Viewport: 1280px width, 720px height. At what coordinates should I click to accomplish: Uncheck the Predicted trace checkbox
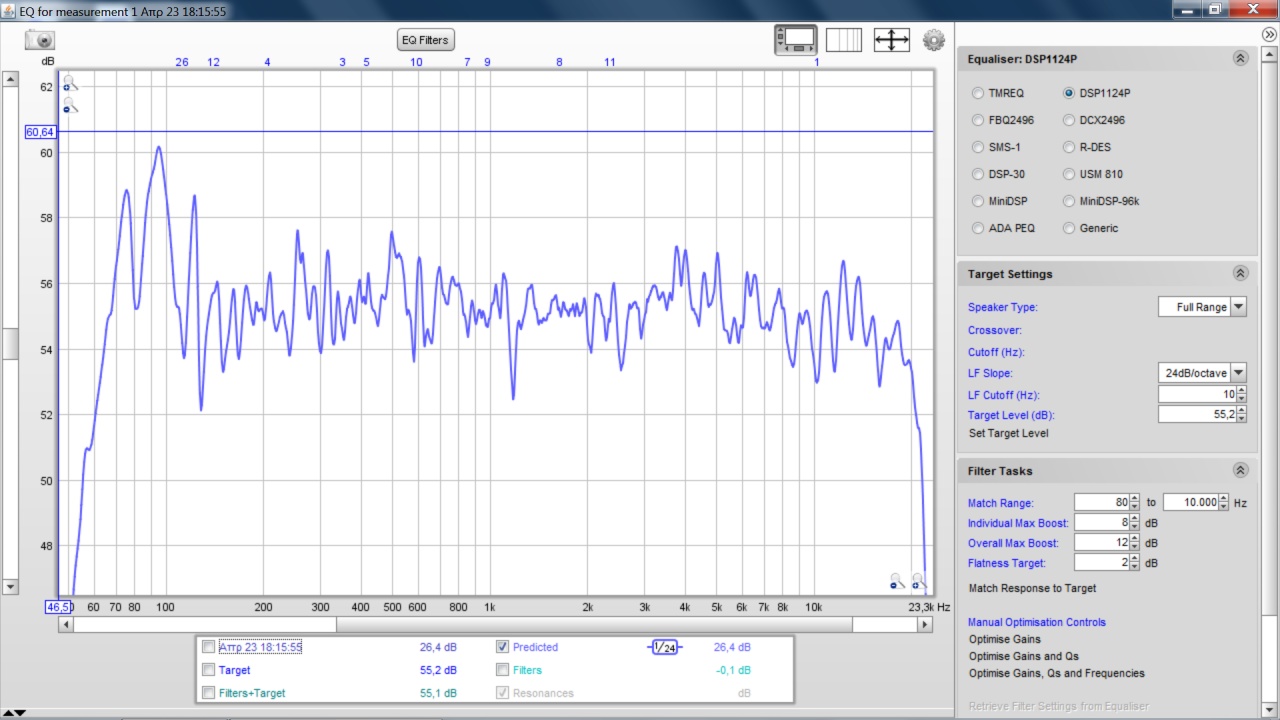click(503, 647)
